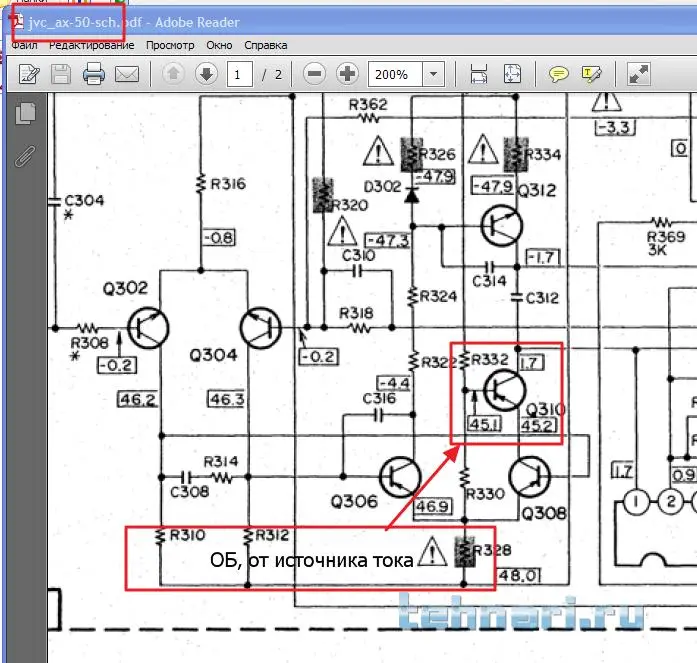Go to previous page with up arrow
The height and width of the screenshot is (663, 697).
click(x=173, y=74)
